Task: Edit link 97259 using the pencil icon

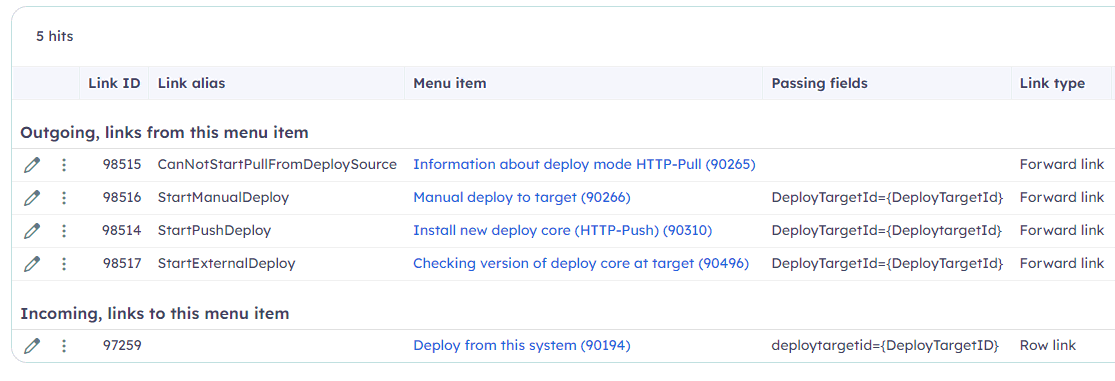Action: [31, 346]
